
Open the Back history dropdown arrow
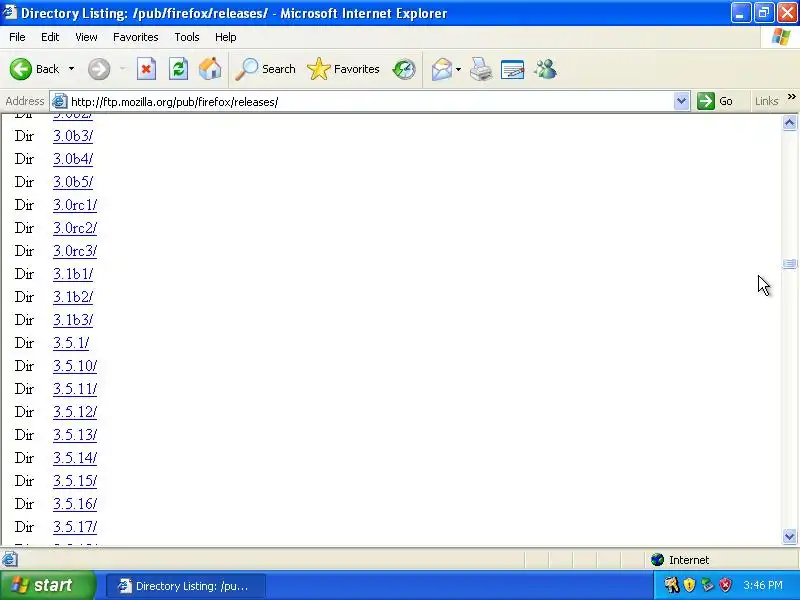click(71, 69)
